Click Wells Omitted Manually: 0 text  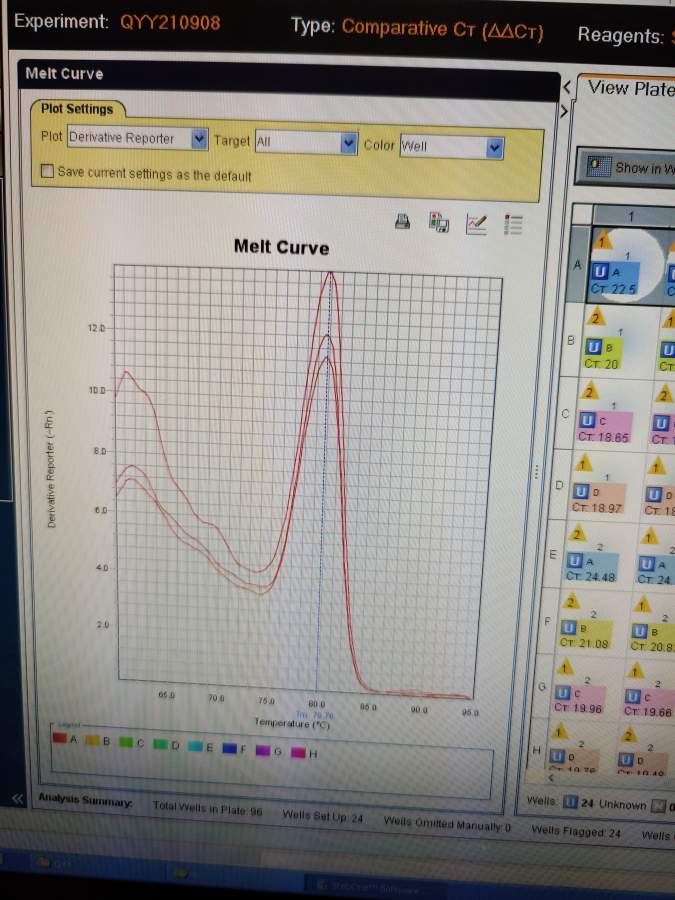(x=447, y=825)
